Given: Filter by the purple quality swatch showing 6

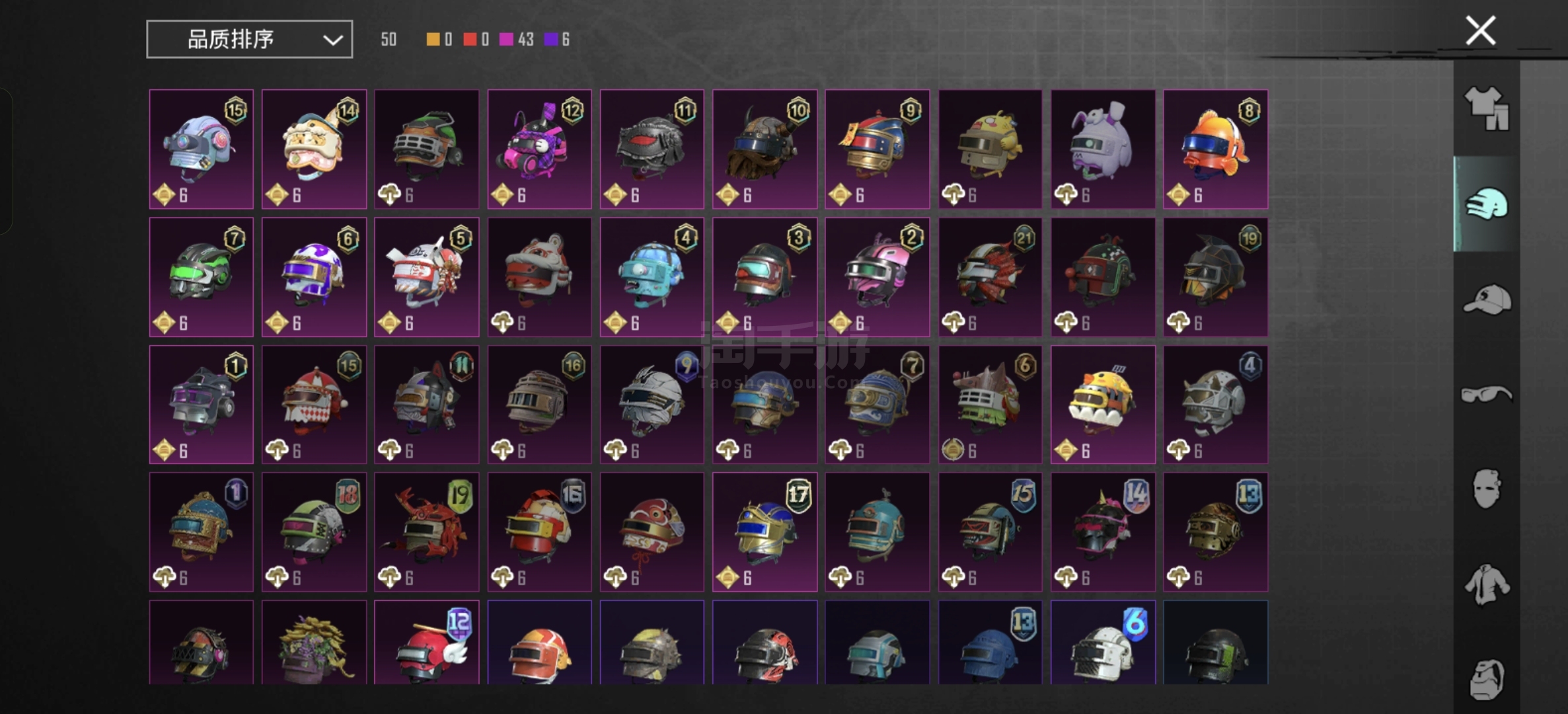Looking at the screenshot, I should click(x=550, y=40).
